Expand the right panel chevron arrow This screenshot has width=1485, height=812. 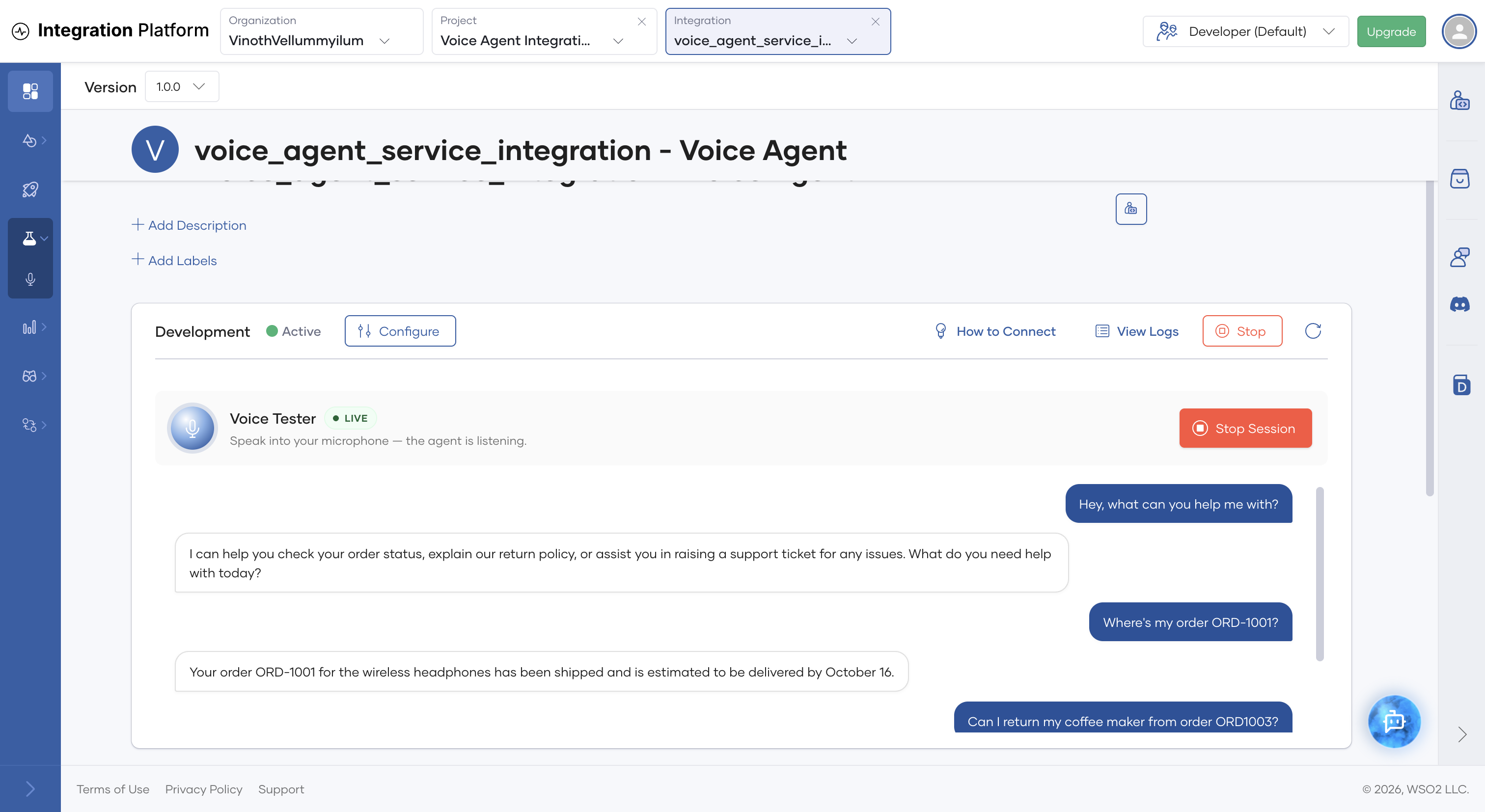[x=1461, y=734]
